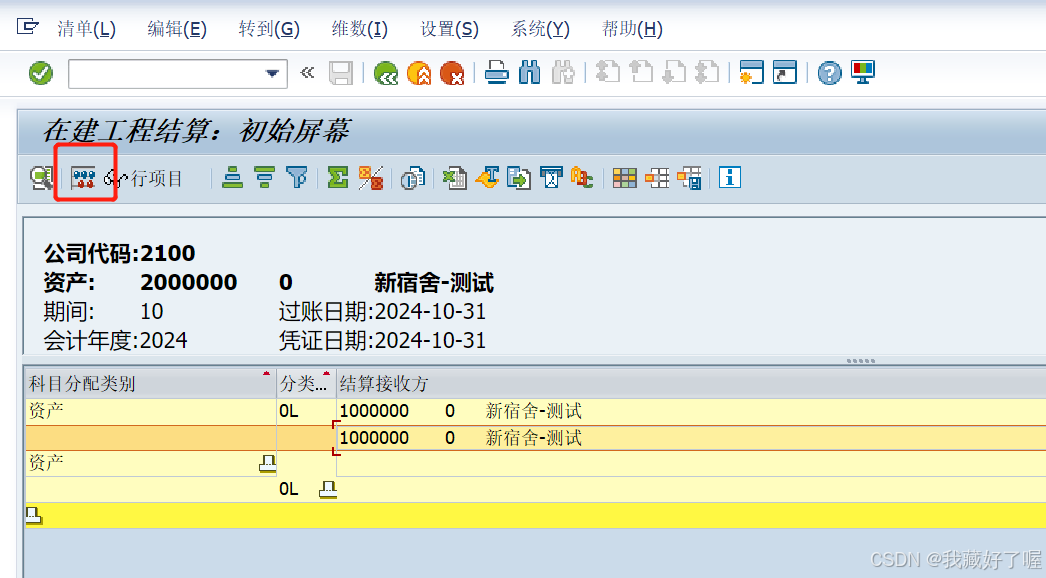The height and width of the screenshot is (578, 1046).
Task: Click the Last Page icon
Action: click(x=707, y=73)
